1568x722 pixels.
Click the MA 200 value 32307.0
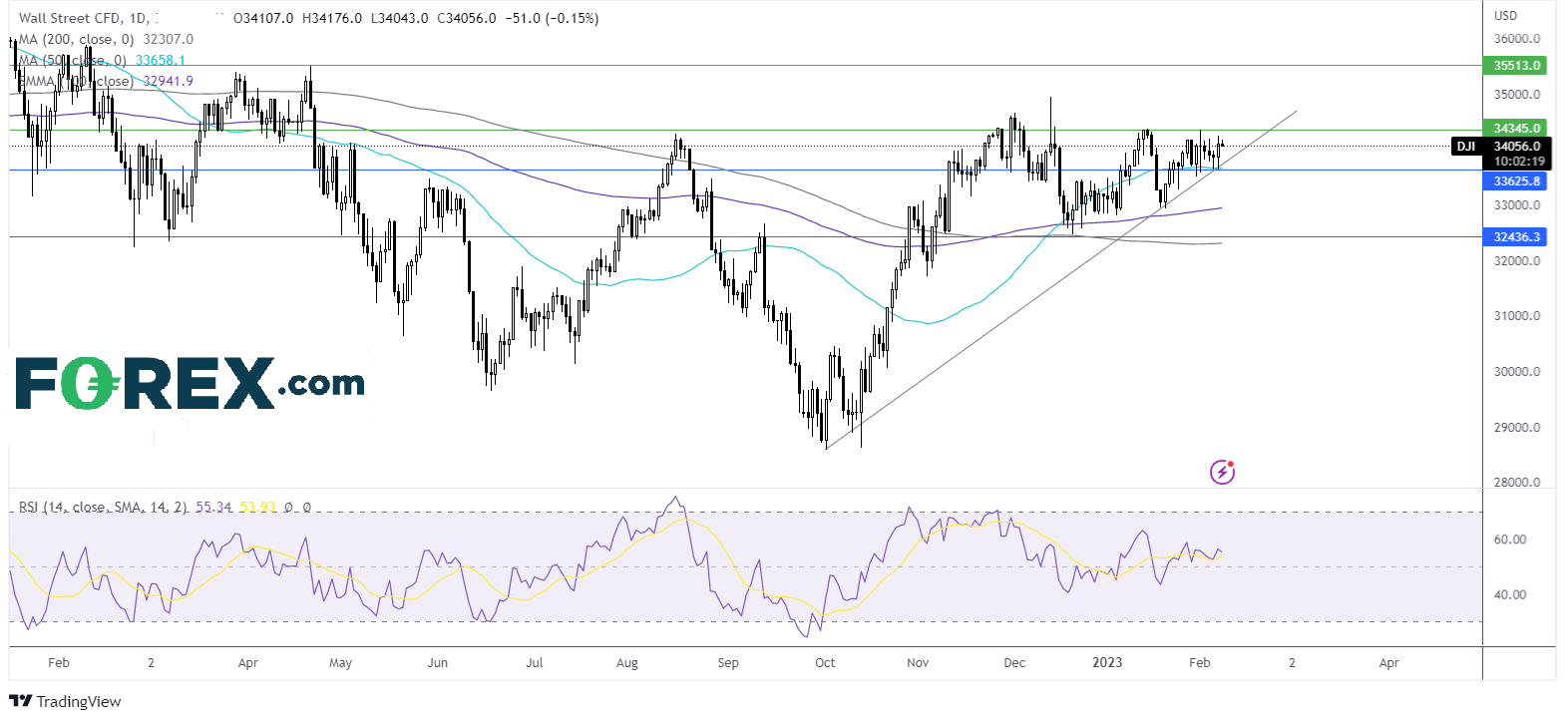169,39
